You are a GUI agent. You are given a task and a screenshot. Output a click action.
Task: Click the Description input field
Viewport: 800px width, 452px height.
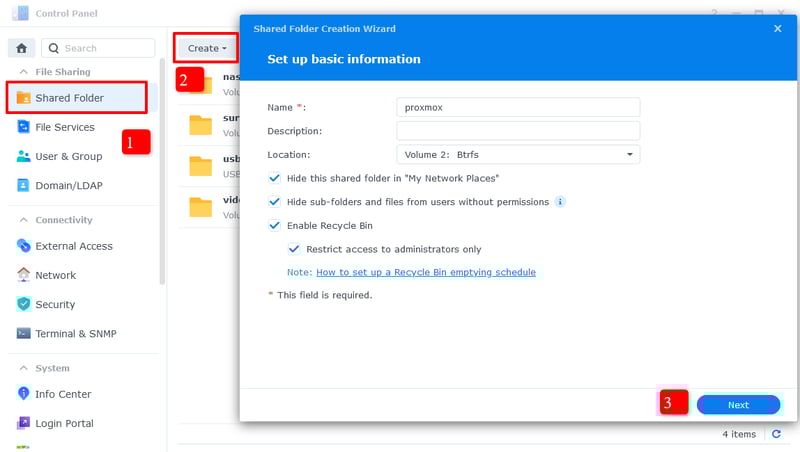(518, 131)
